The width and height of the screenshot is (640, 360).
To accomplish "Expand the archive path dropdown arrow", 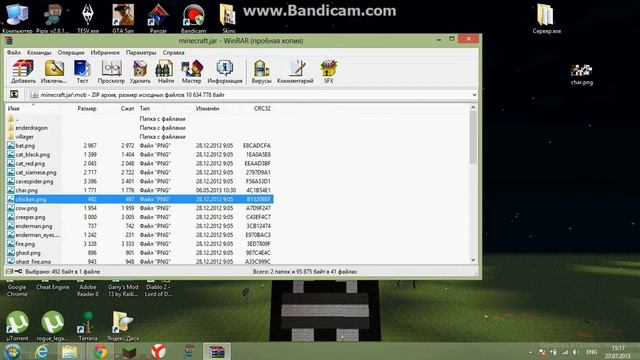I will point(474,95).
